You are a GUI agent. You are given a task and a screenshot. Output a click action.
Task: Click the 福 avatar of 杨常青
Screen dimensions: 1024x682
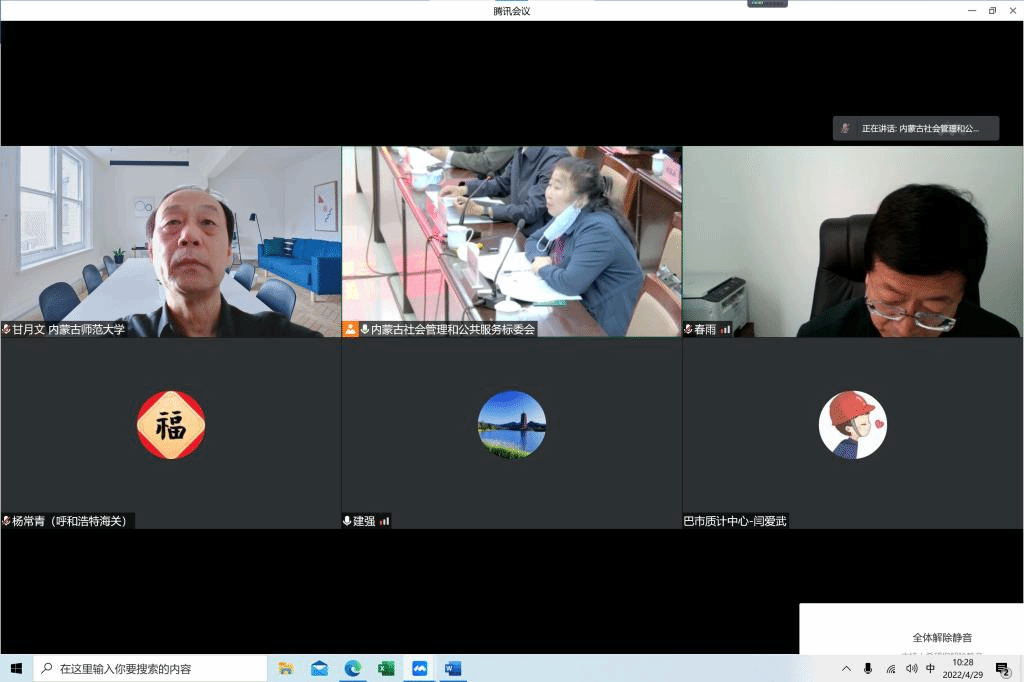click(171, 425)
